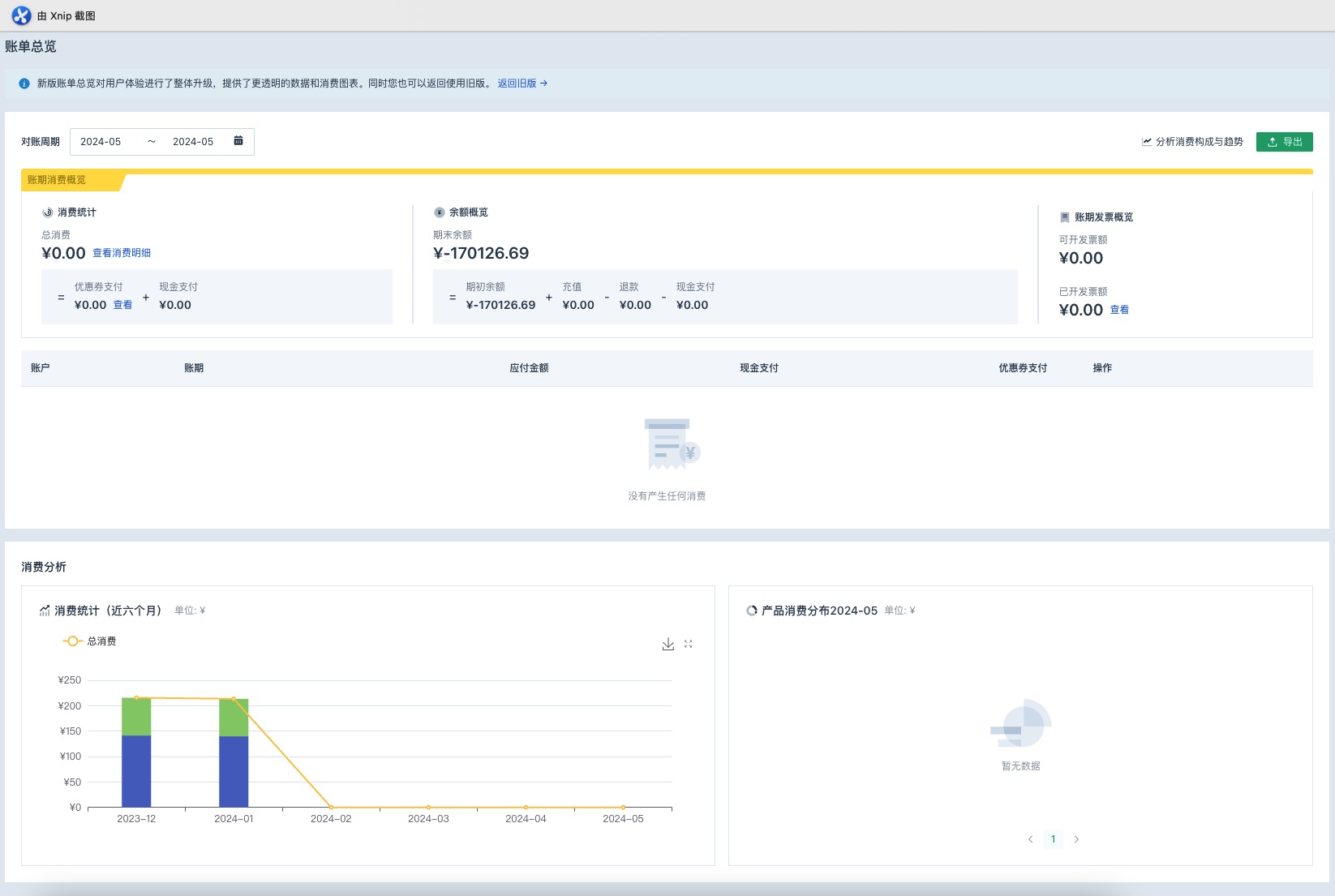
Task: Open 分析消费构成与趋势 analysis link
Action: pos(1192,142)
